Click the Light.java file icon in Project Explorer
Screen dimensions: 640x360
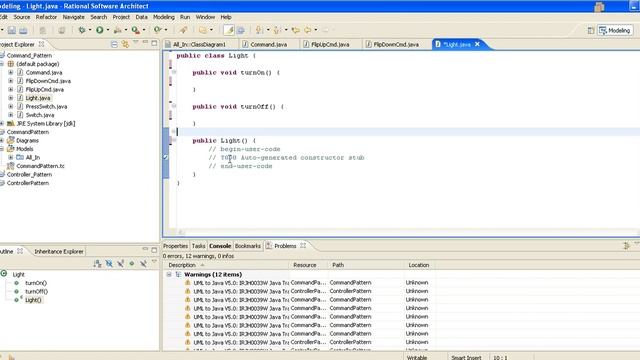click(20, 98)
